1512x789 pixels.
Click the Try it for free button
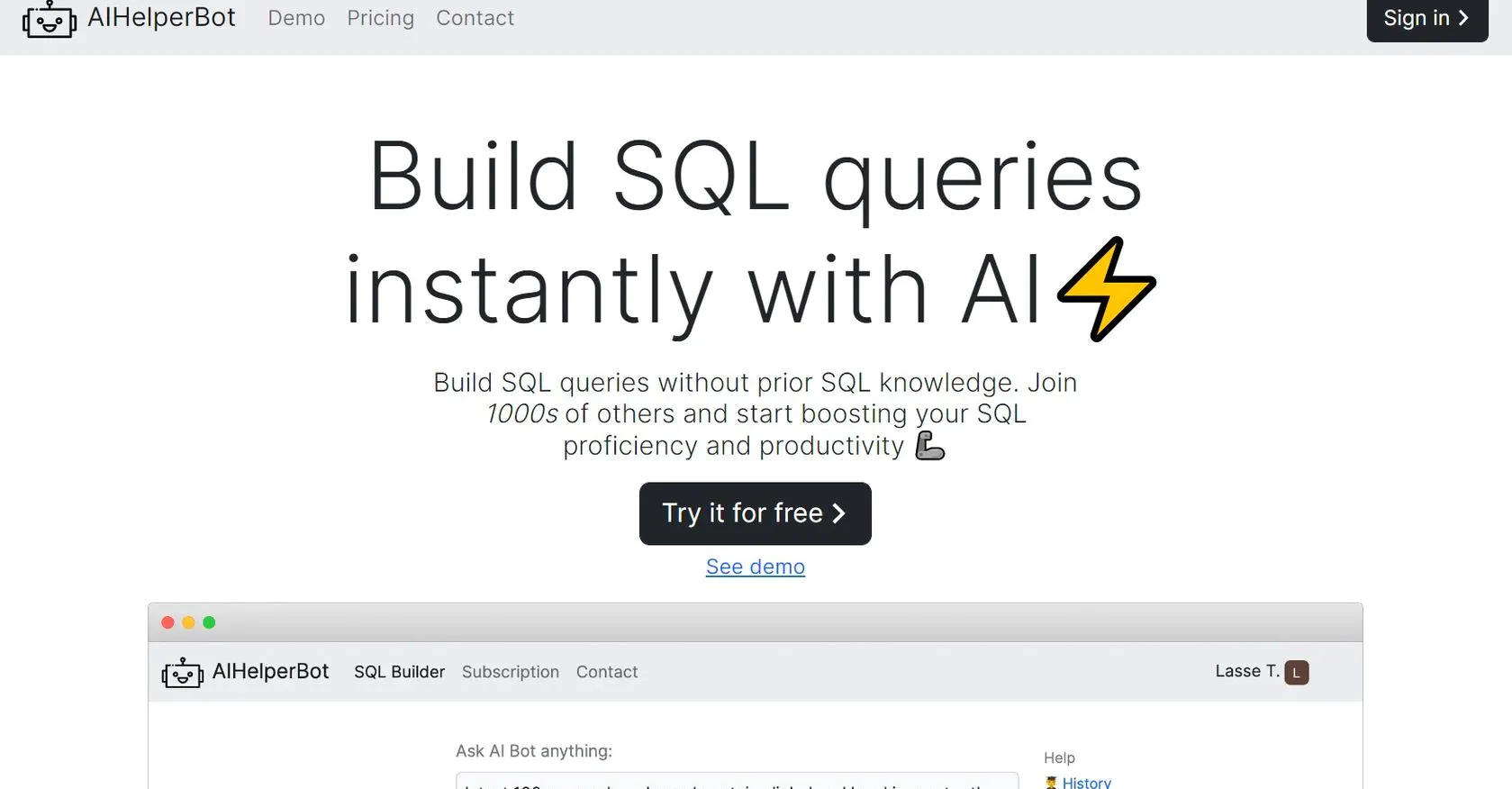coord(755,513)
